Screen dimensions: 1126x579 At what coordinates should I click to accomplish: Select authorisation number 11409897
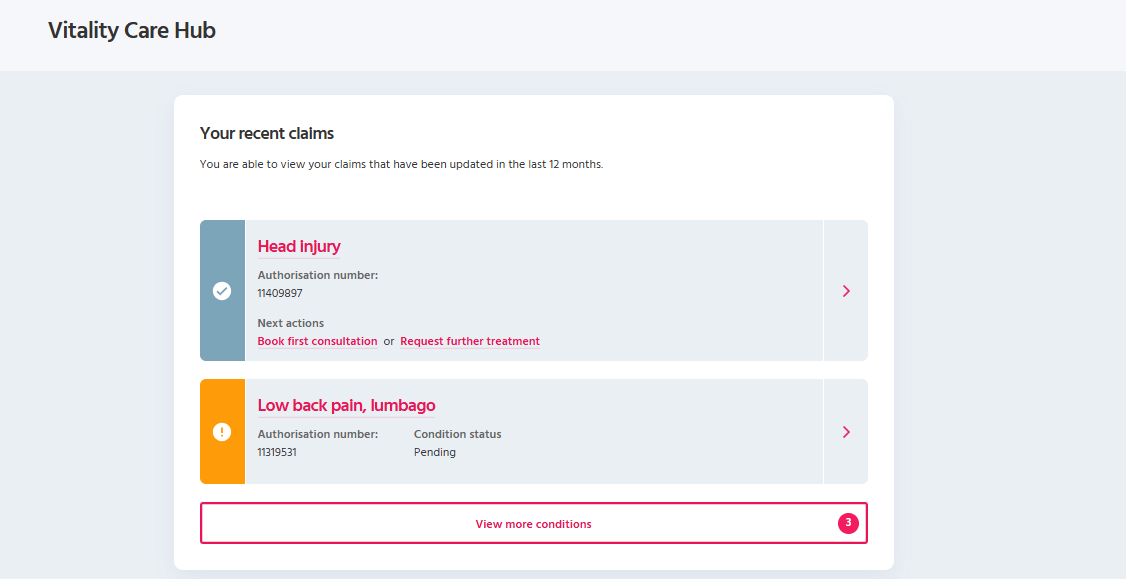tap(280, 293)
